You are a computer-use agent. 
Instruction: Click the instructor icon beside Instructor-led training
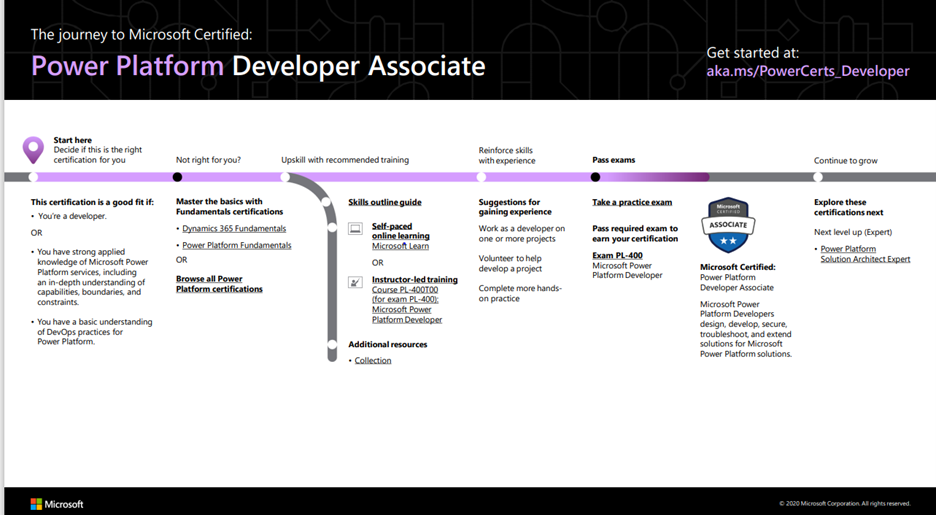point(355,282)
